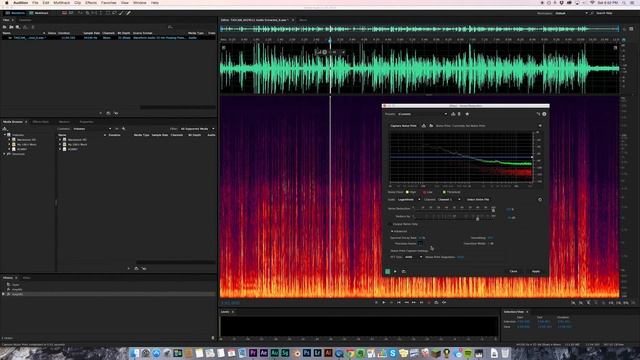Move playhead to previous marker
Image resolution: width=640 pixels, height=360 pixels.
tap(399, 302)
